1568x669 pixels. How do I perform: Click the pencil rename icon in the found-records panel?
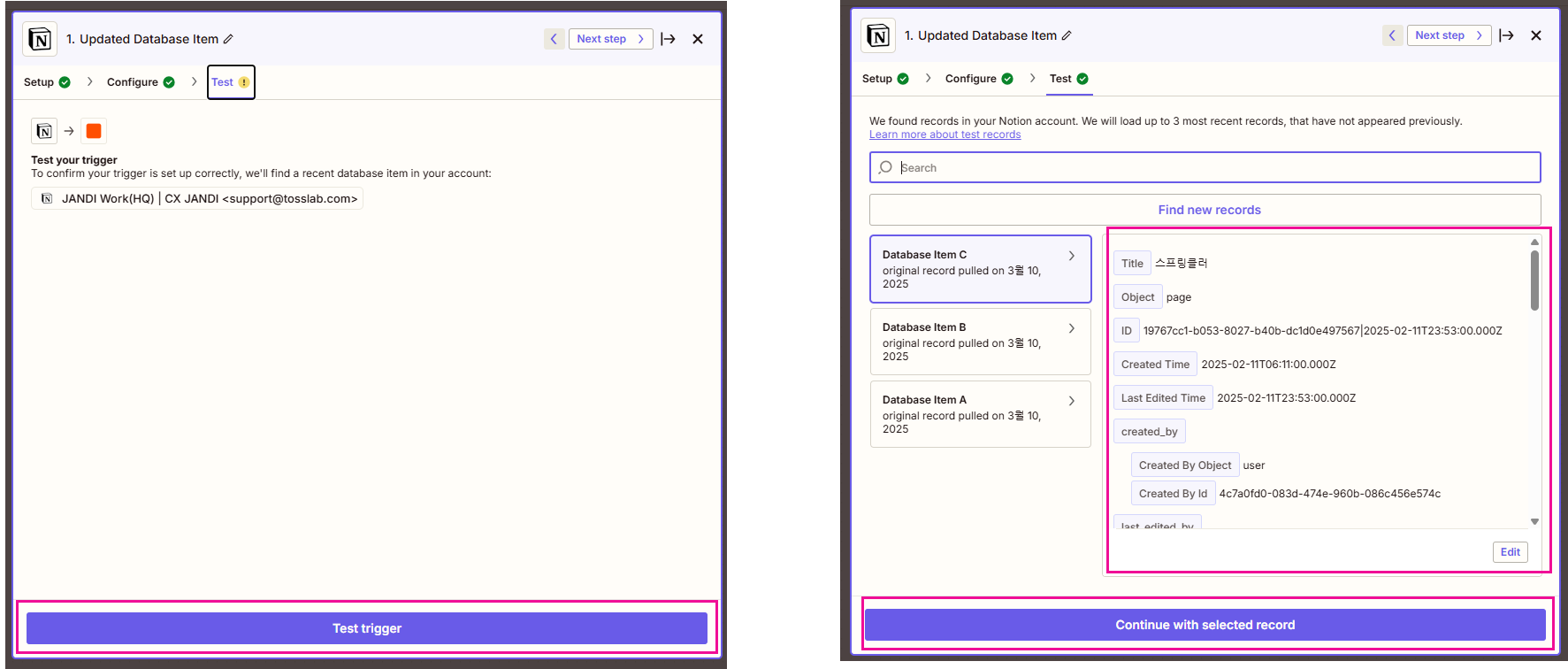pos(1067,35)
